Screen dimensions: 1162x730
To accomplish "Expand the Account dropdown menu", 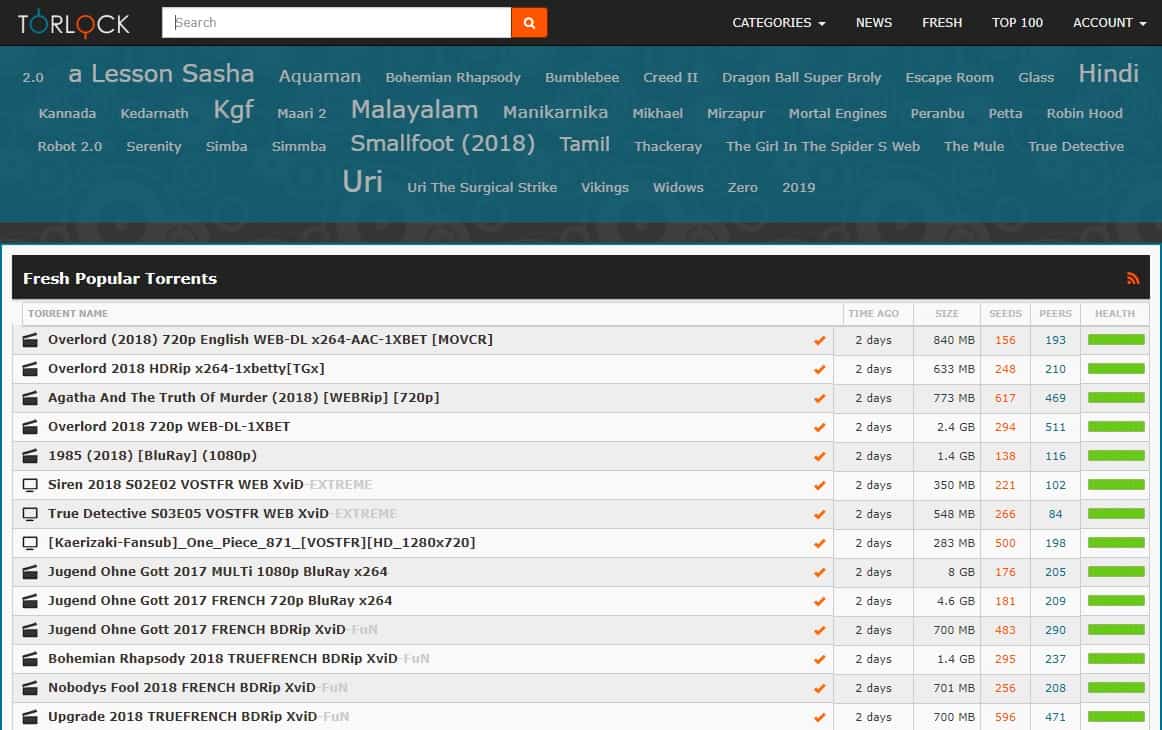I will coord(1109,23).
